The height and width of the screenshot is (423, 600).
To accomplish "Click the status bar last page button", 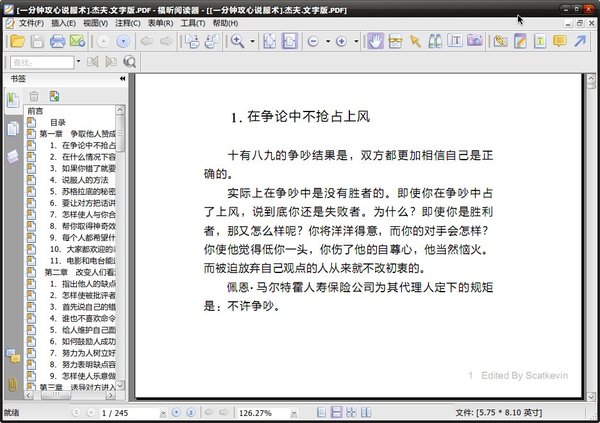I will [191, 412].
